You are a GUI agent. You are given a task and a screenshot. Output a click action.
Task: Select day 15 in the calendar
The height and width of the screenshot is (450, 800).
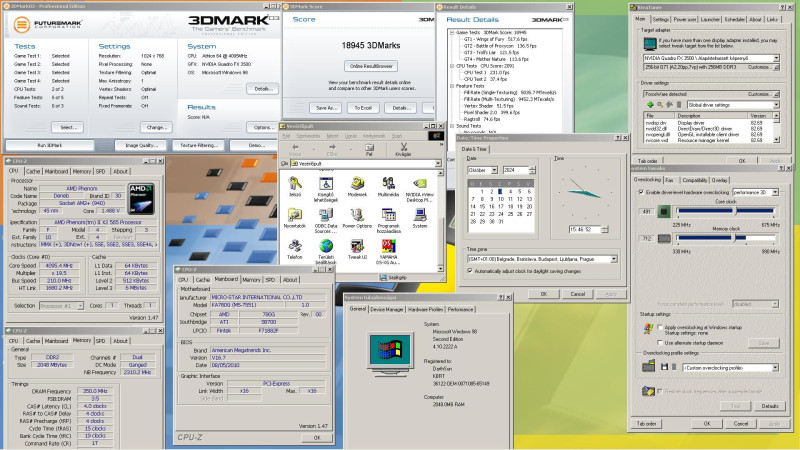tap(482, 207)
